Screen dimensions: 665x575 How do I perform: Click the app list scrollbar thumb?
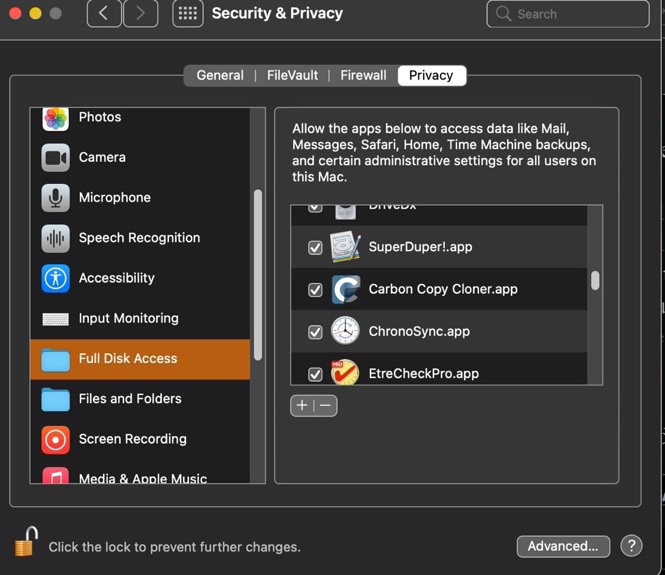click(595, 280)
